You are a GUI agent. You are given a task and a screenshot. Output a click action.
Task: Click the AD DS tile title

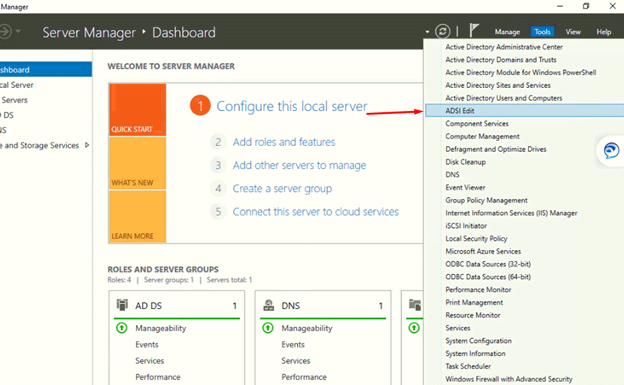coord(148,305)
